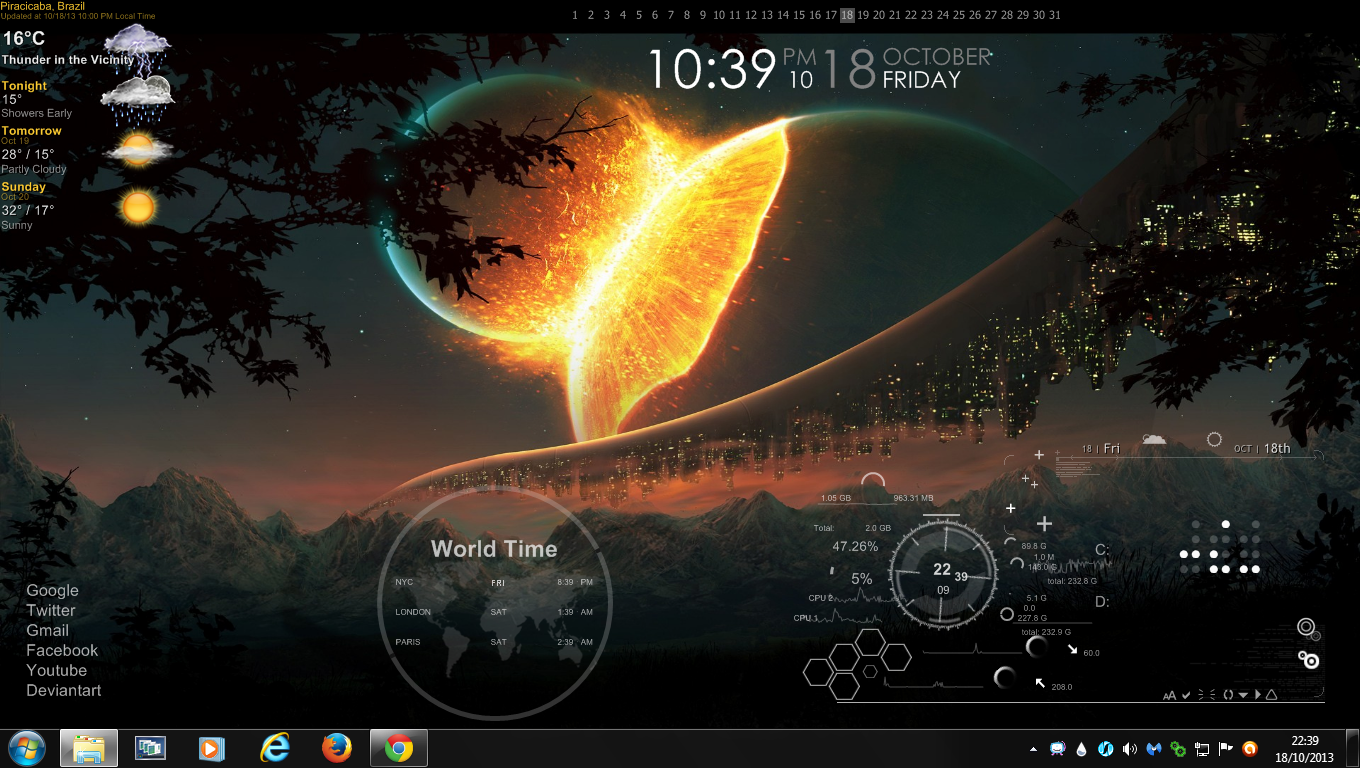Image resolution: width=1360 pixels, height=768 pixels.
Task: Click the LONDON row in World Time
Action: point(494,612)
